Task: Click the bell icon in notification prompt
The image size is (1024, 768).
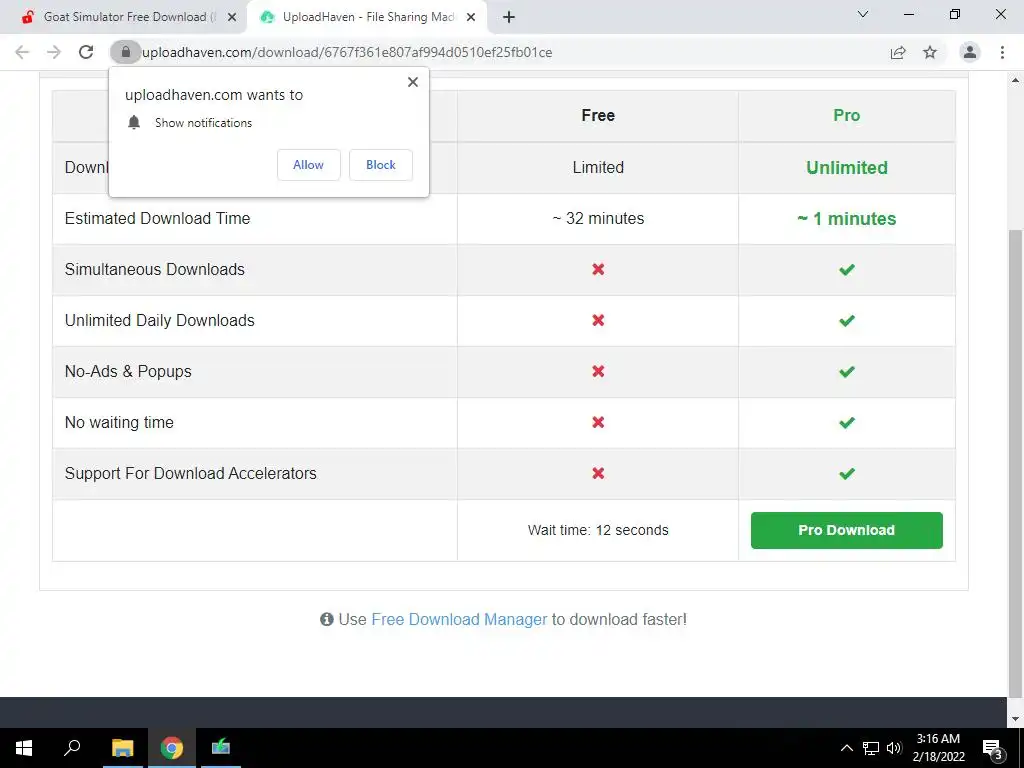Action: pyautogui.click(x=134, y=123)
